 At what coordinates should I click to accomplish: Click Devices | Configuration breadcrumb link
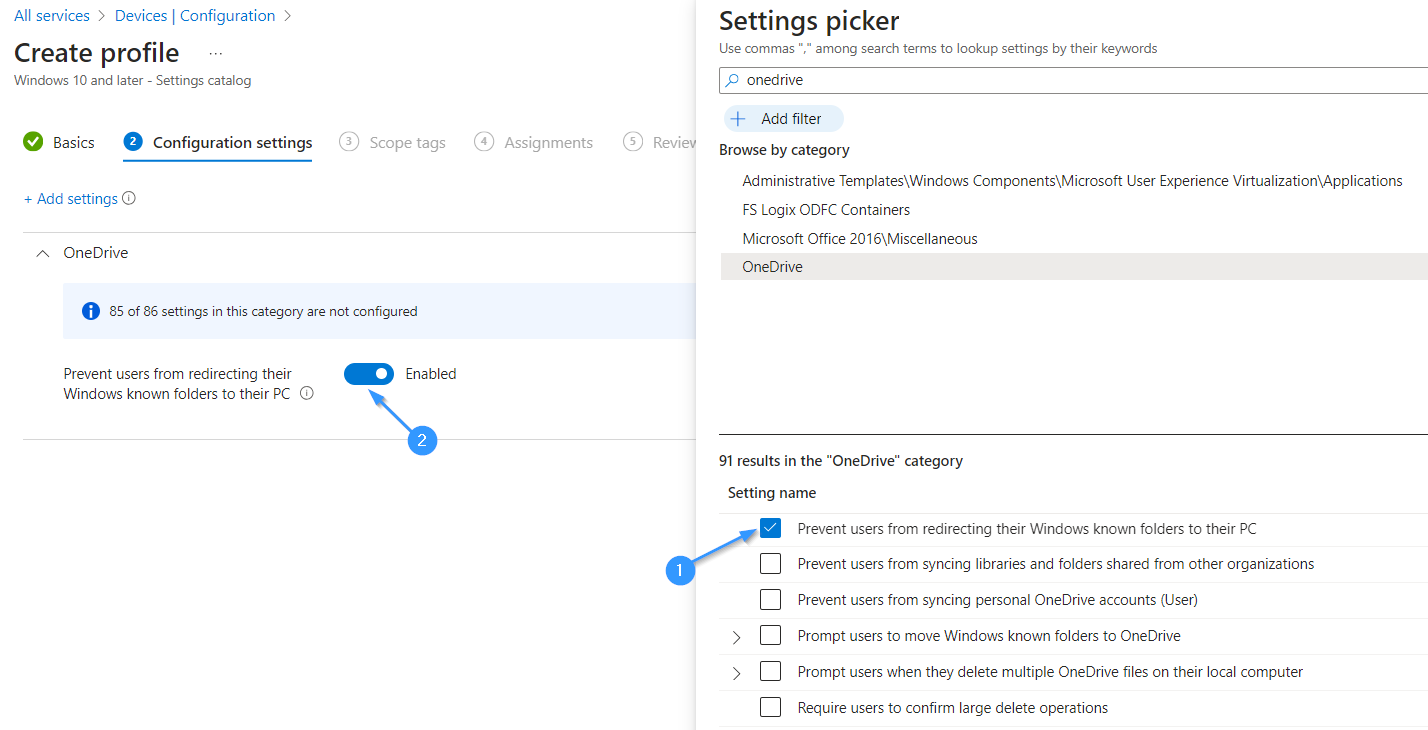[195, 16]
